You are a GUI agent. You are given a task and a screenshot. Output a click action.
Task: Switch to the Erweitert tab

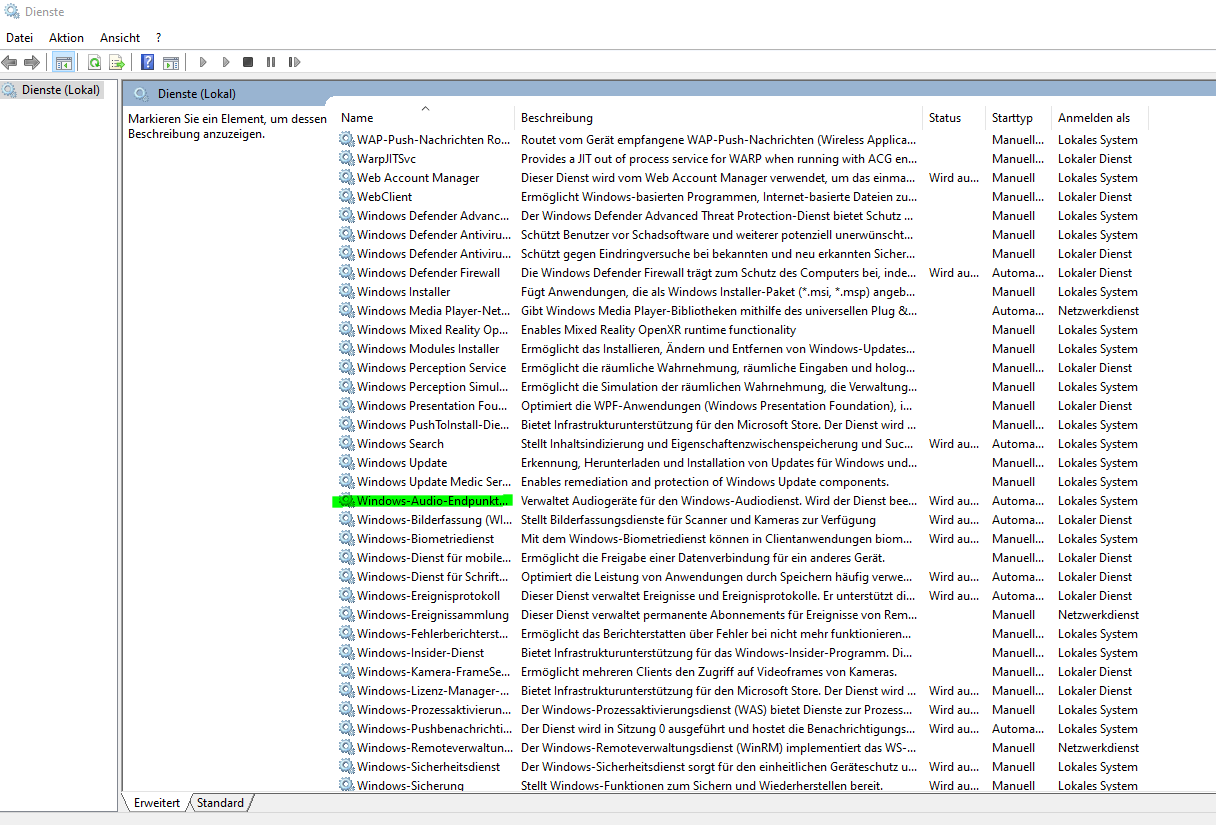click(x=157, y=803)
